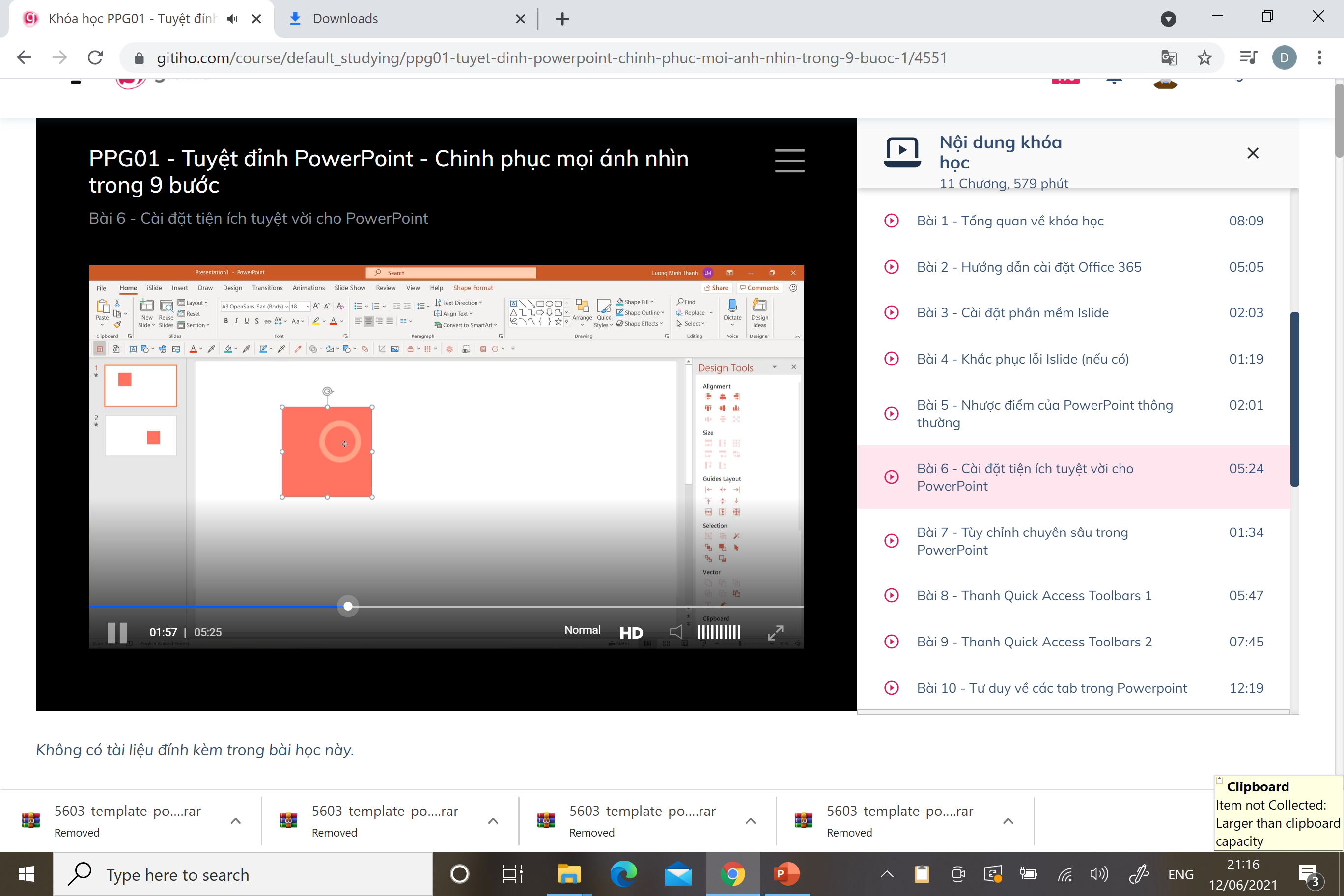Open Bài 5 - Nhược điểm của PowerPoint
The width and height of the screenshot is (1344, 896).
coord(1074,414)
